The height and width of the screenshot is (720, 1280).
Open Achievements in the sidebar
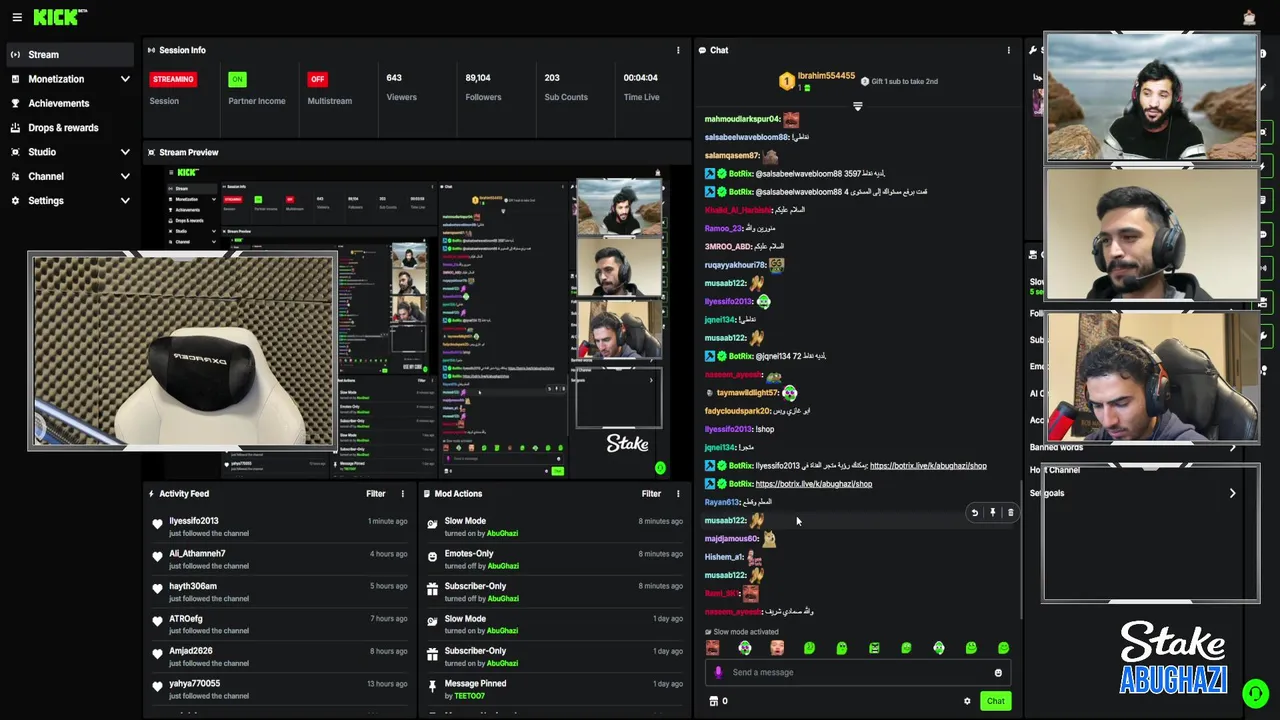coord(68,103)
